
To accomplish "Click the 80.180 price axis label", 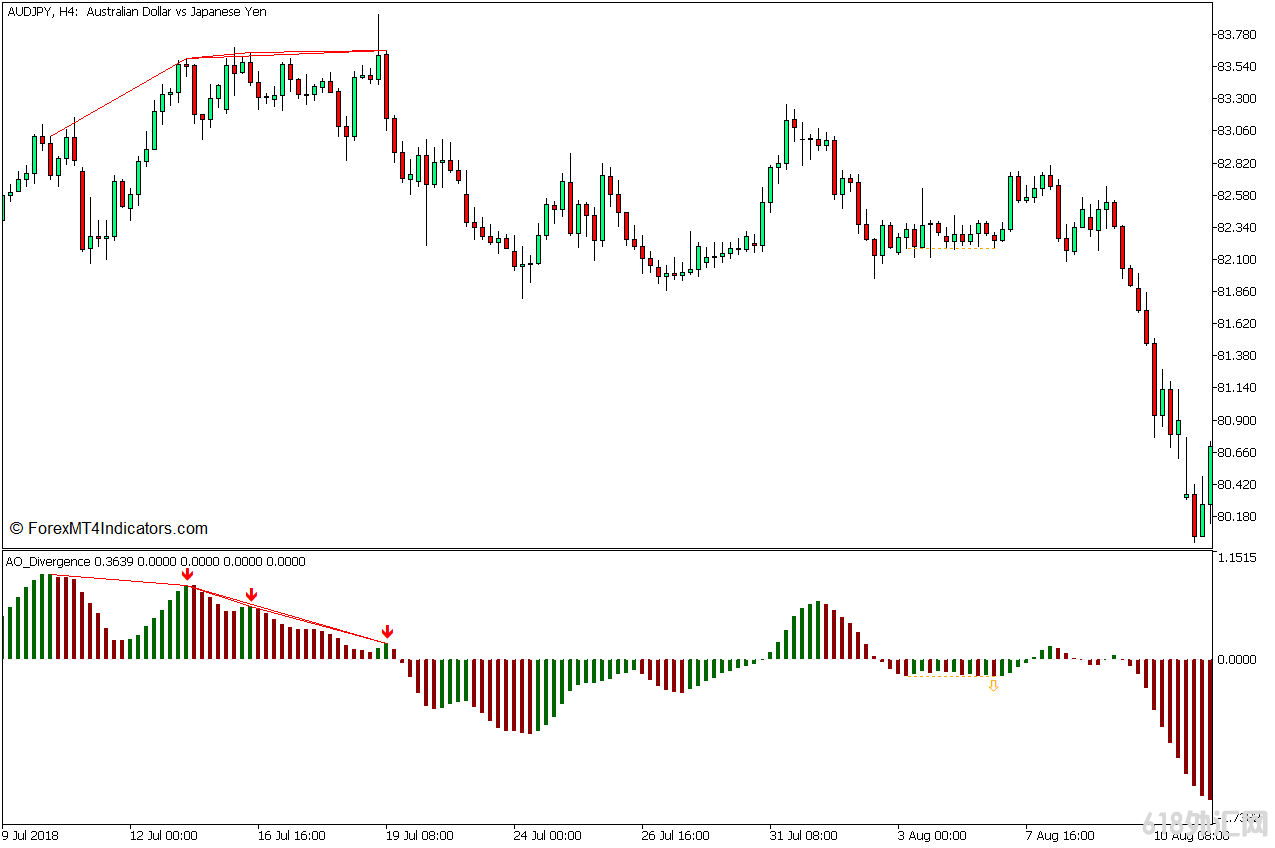I will [x=1236, y=517].
